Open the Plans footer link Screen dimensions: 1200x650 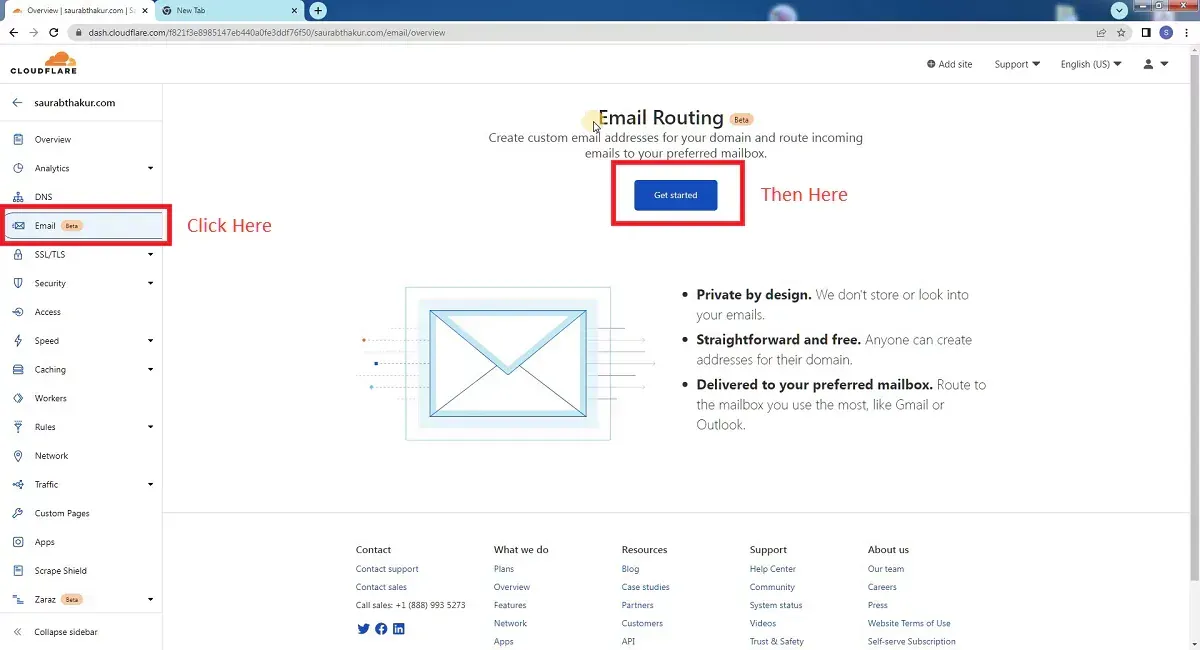[504, 569]
